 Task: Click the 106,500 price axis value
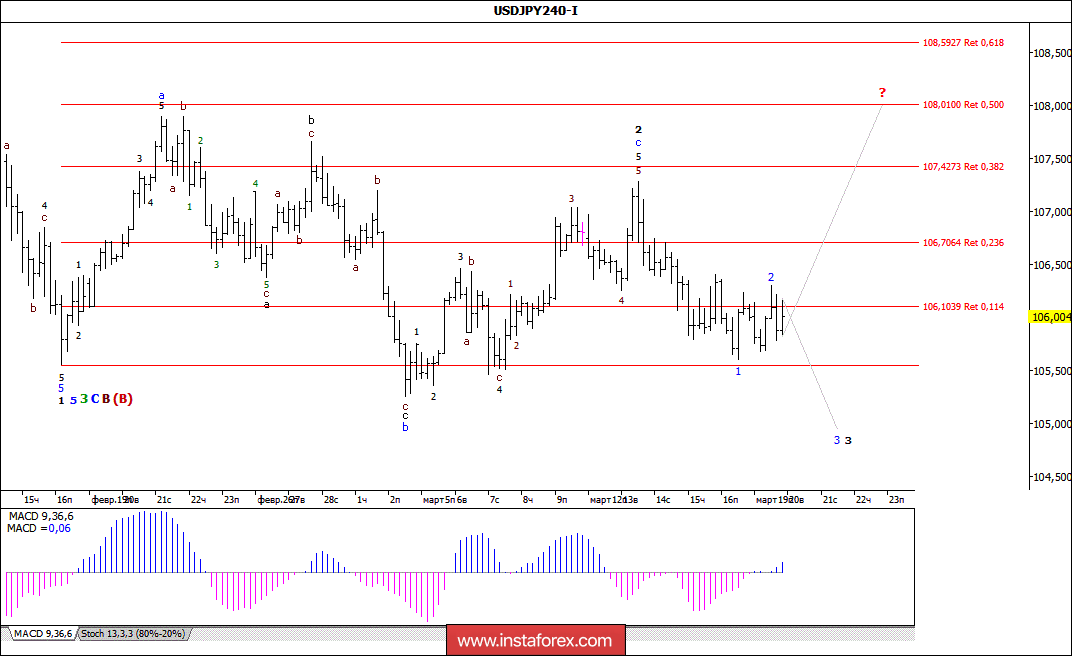point(1051,265)
